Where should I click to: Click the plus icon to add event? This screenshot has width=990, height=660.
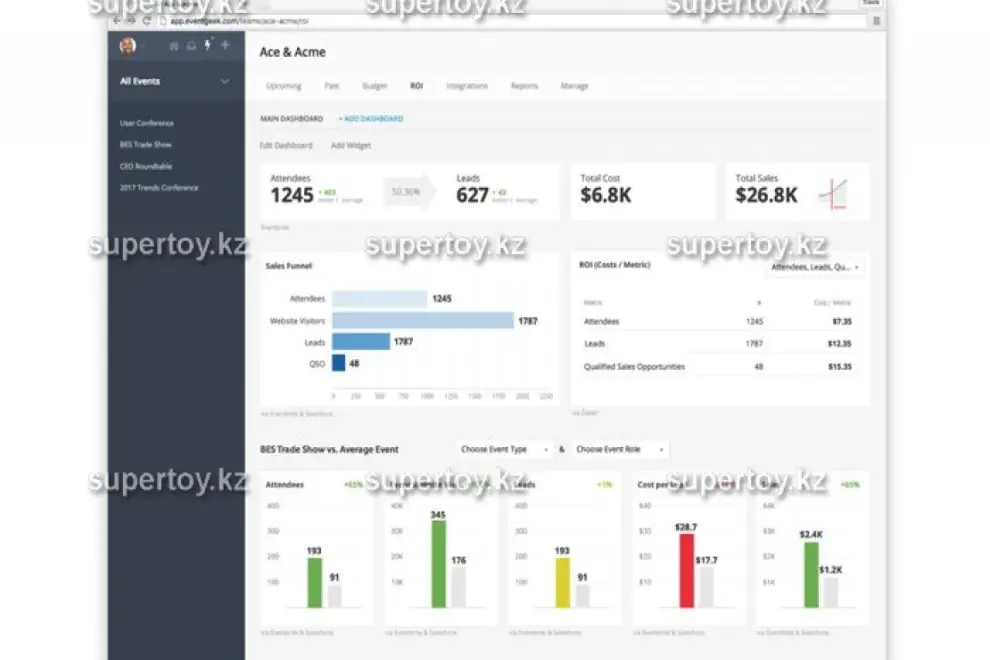point(225,45)
